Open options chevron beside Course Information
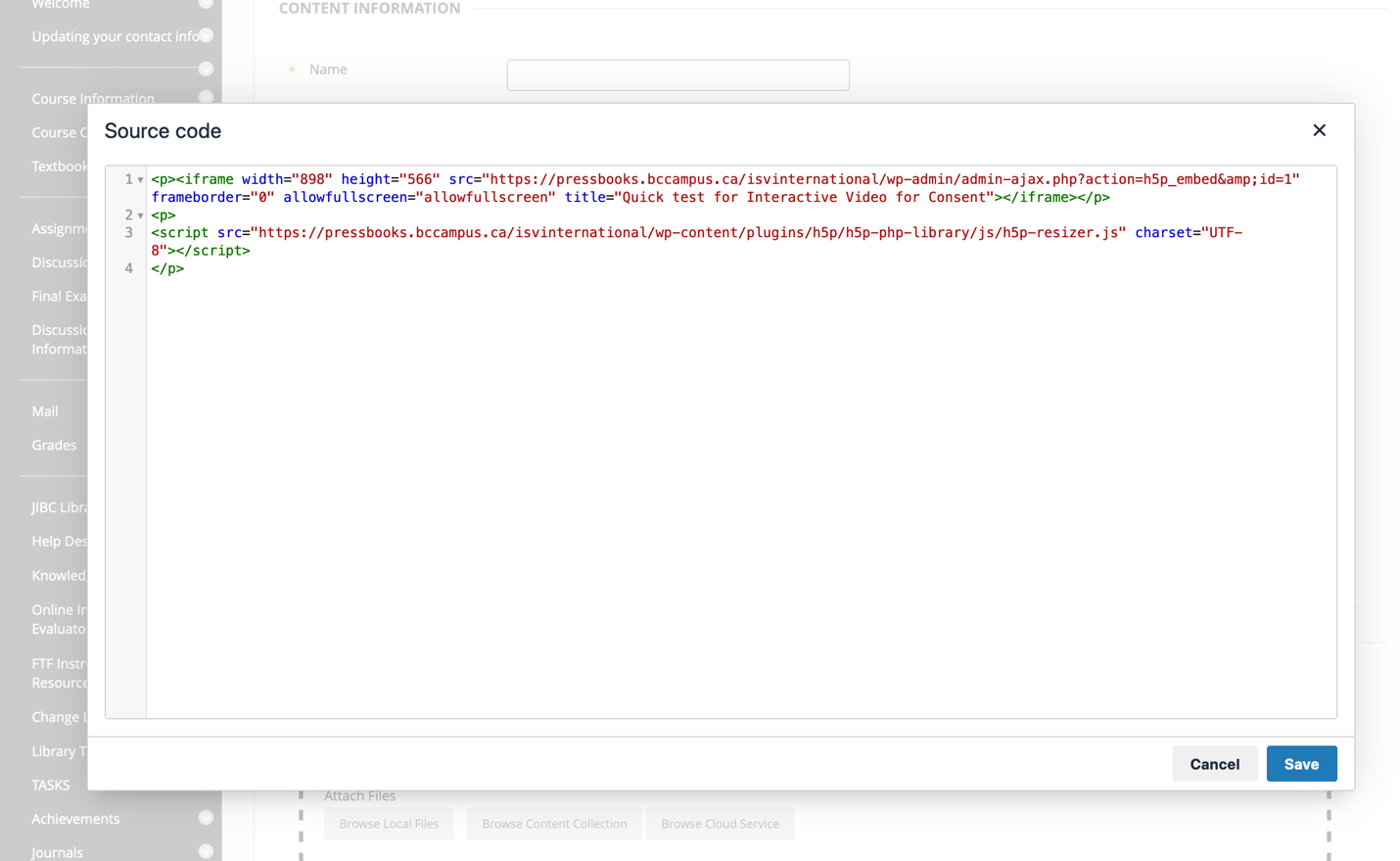 pyautogui.click(x=206, y=97)
